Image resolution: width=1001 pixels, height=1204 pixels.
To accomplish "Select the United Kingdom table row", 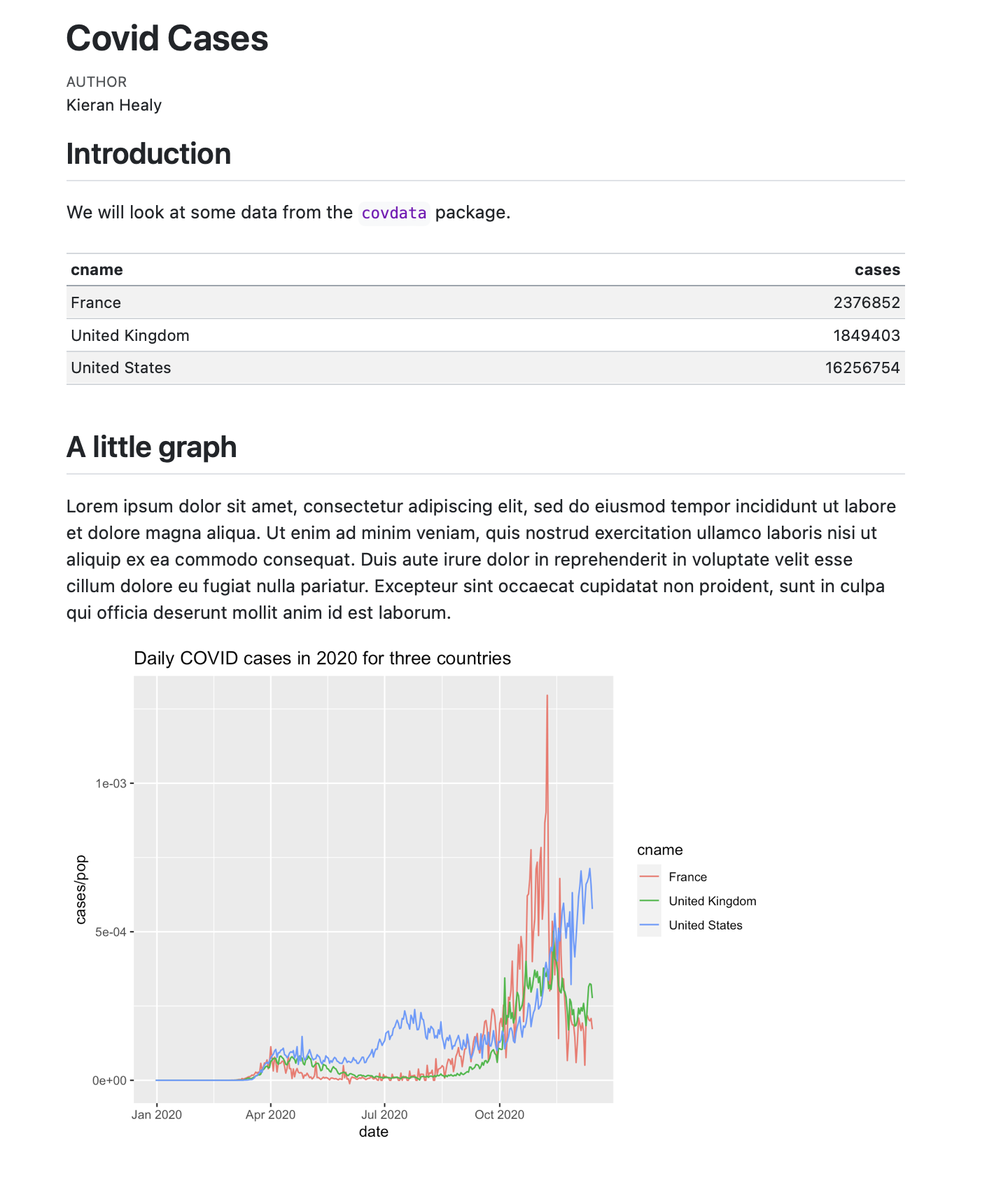I will click(x=485, y=335).
